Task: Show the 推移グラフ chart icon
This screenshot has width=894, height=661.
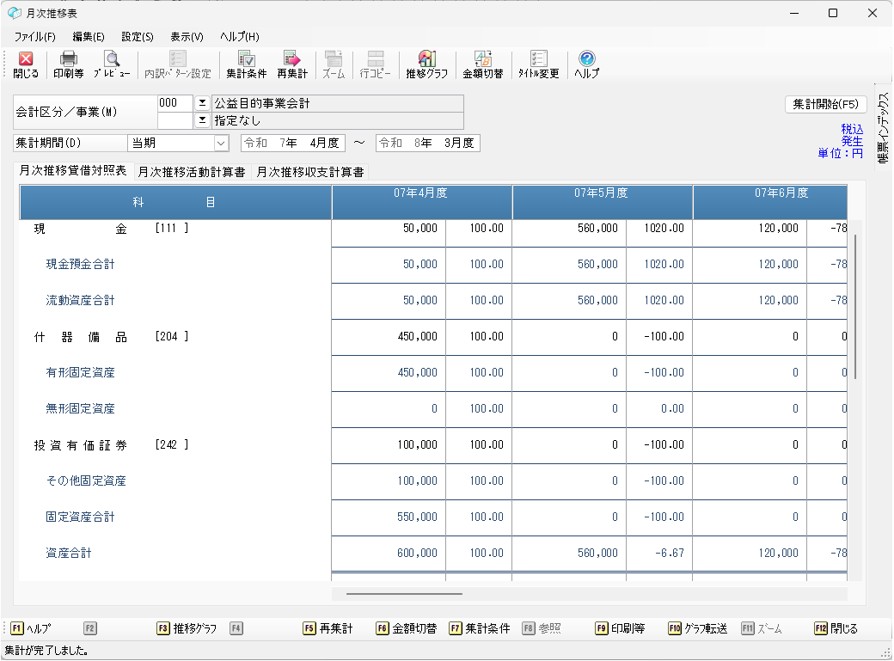Action: click(x=426, y=65)
